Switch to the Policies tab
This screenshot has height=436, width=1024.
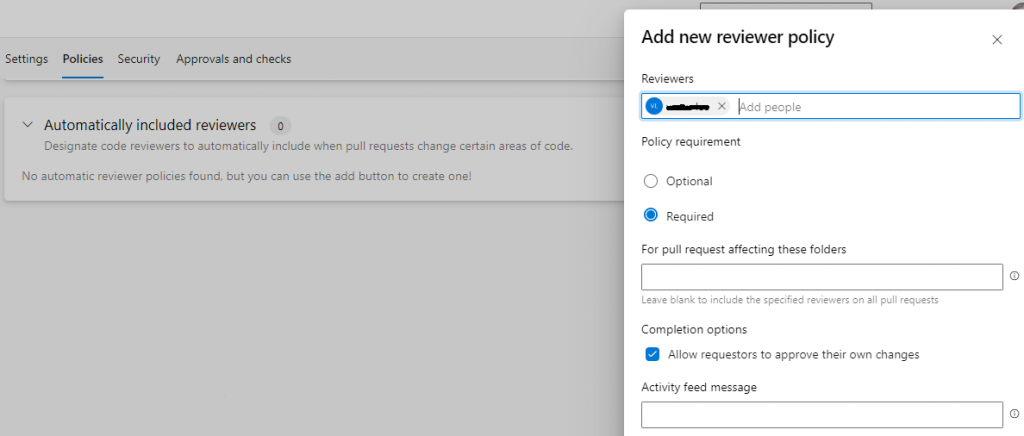point(83,59)
